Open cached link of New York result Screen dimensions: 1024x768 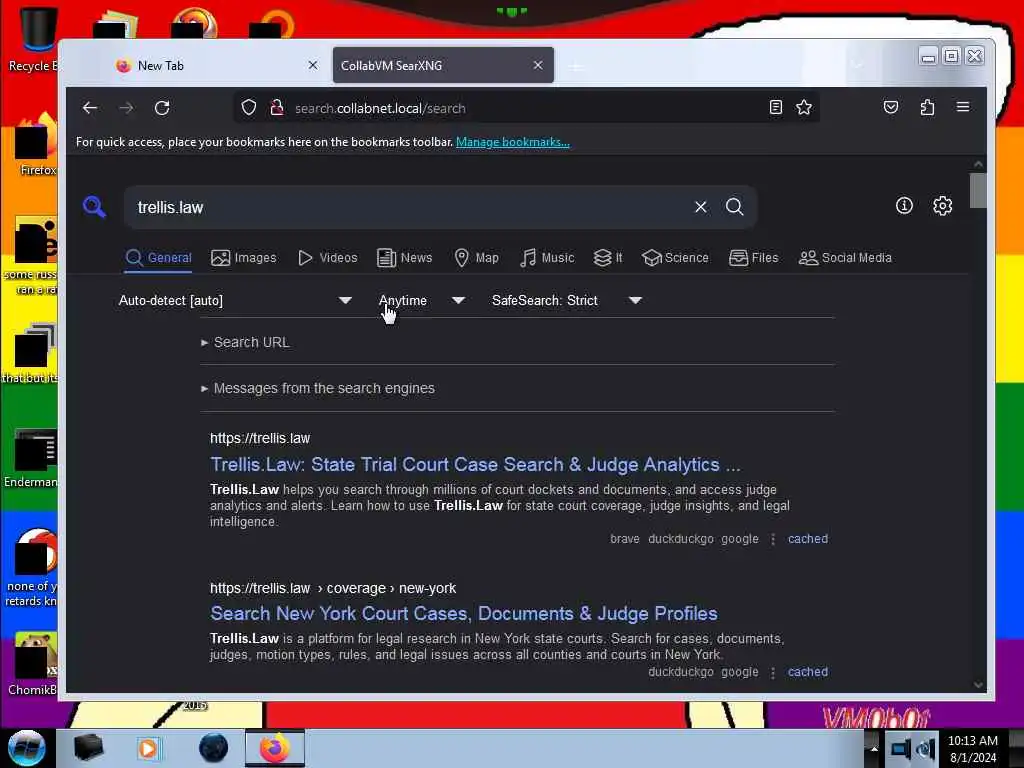click(808, 672)
